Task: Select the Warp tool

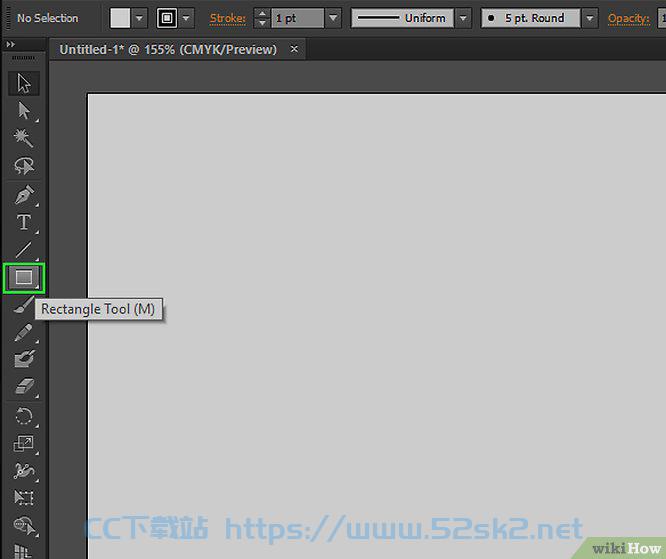Action: tap(24, 471)
